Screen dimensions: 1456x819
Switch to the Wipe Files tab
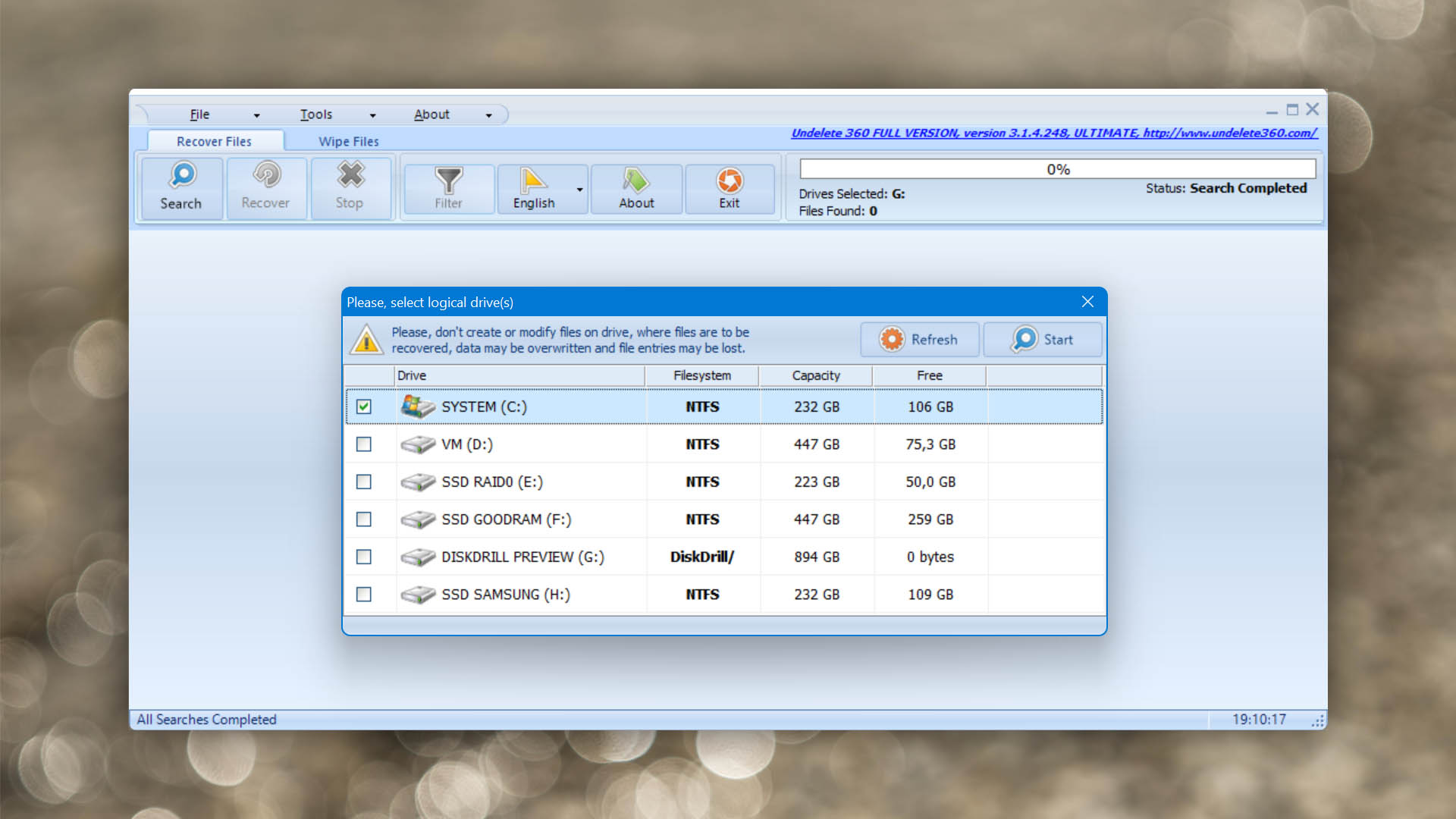[349, 141]
